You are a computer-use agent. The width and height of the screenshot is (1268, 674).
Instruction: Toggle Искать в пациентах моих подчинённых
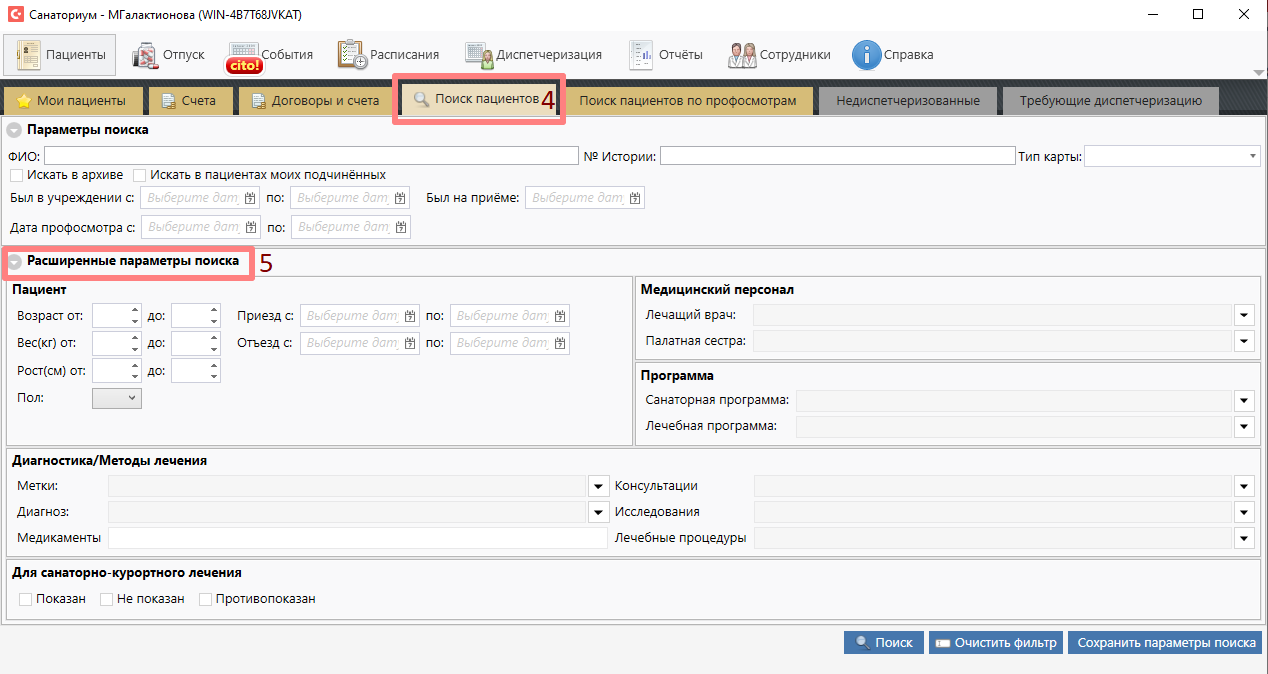140,175
